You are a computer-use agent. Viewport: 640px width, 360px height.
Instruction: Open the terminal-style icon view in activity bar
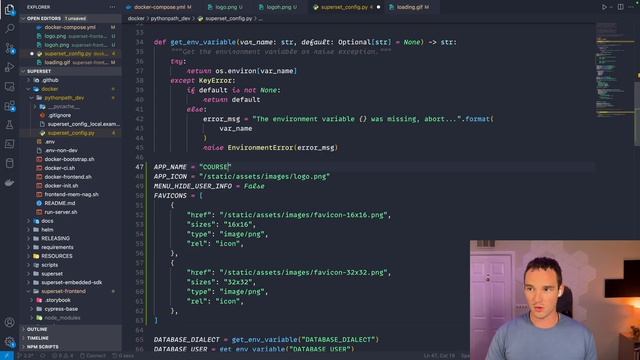9,144
